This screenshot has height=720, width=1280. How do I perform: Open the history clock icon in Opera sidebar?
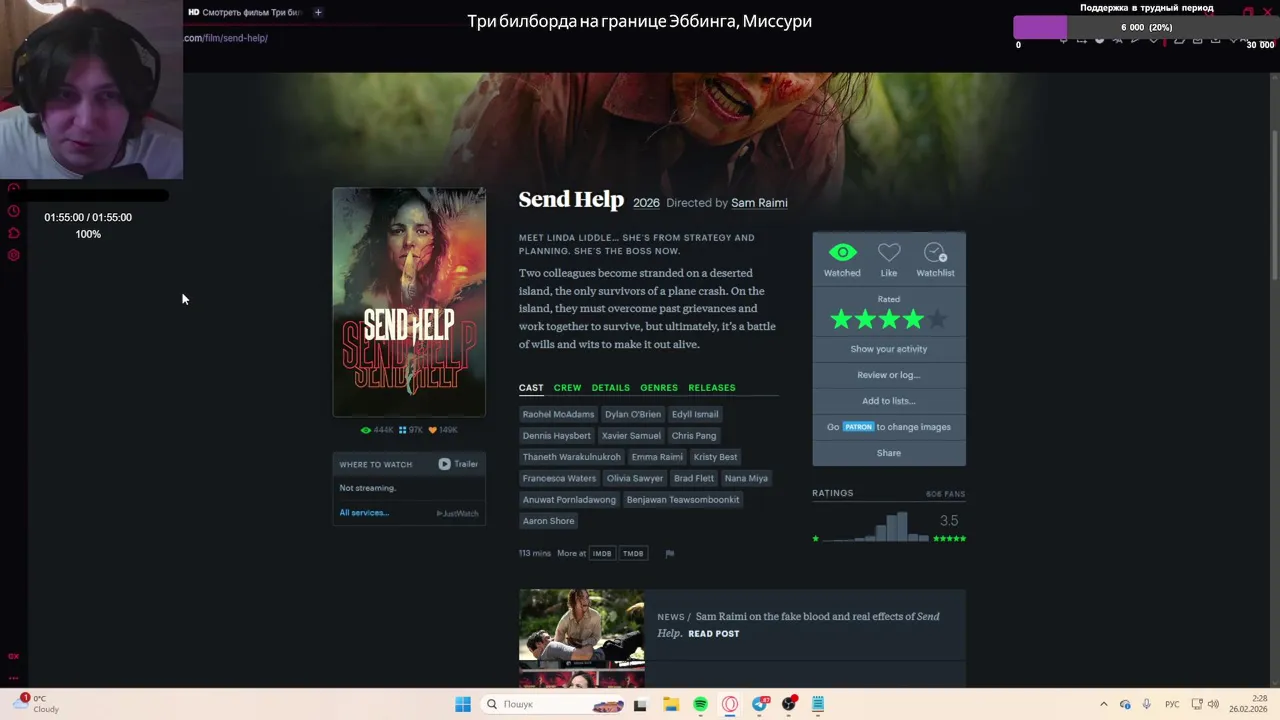click(13, 211)
